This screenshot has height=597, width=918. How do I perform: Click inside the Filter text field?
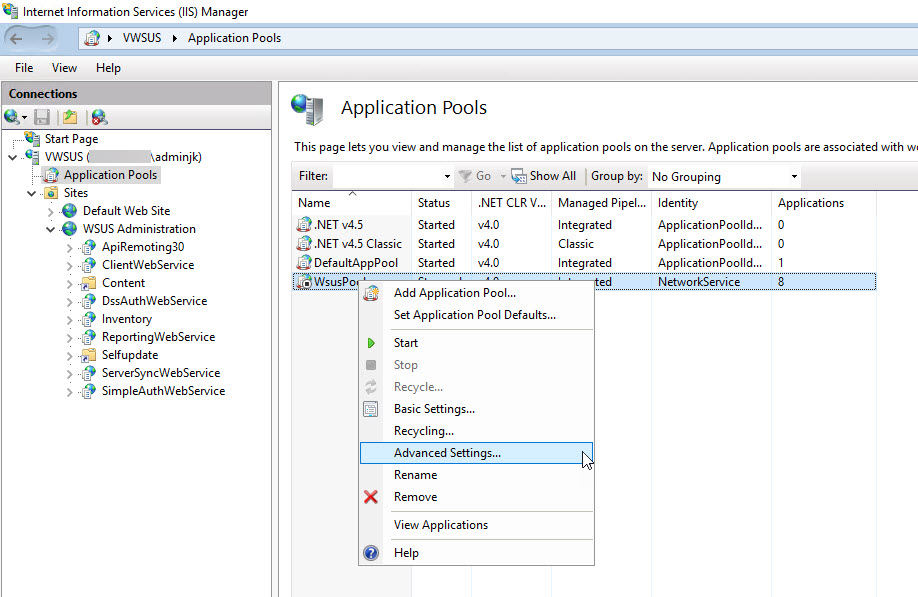(x=387, y=176)
